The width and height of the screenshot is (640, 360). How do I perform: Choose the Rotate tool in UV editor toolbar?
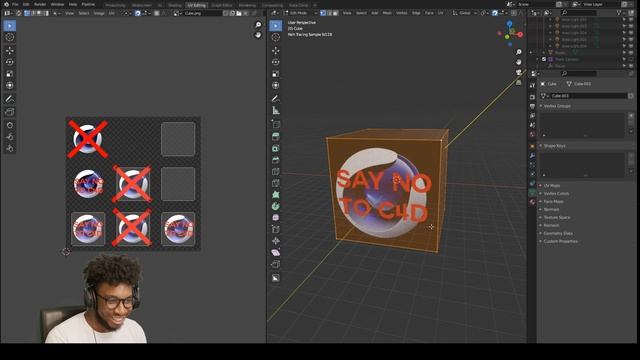click(x=10, y=62)
